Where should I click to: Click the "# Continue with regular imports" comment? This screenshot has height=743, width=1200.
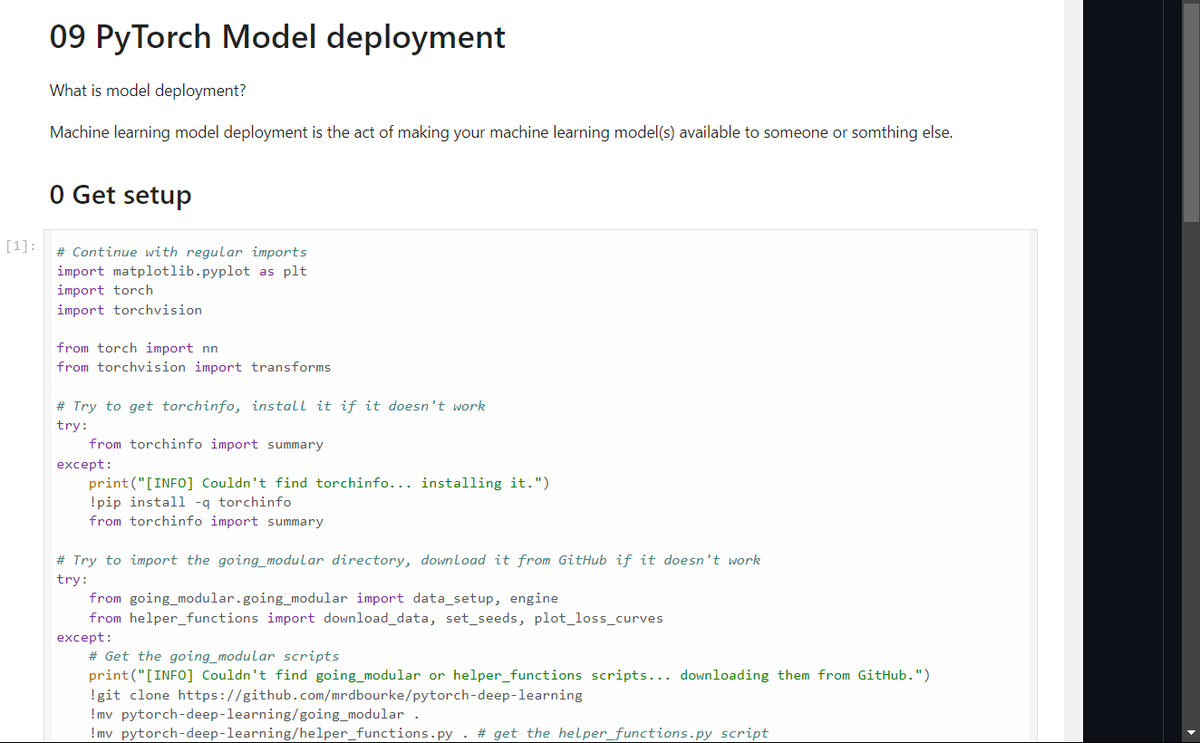182,252
